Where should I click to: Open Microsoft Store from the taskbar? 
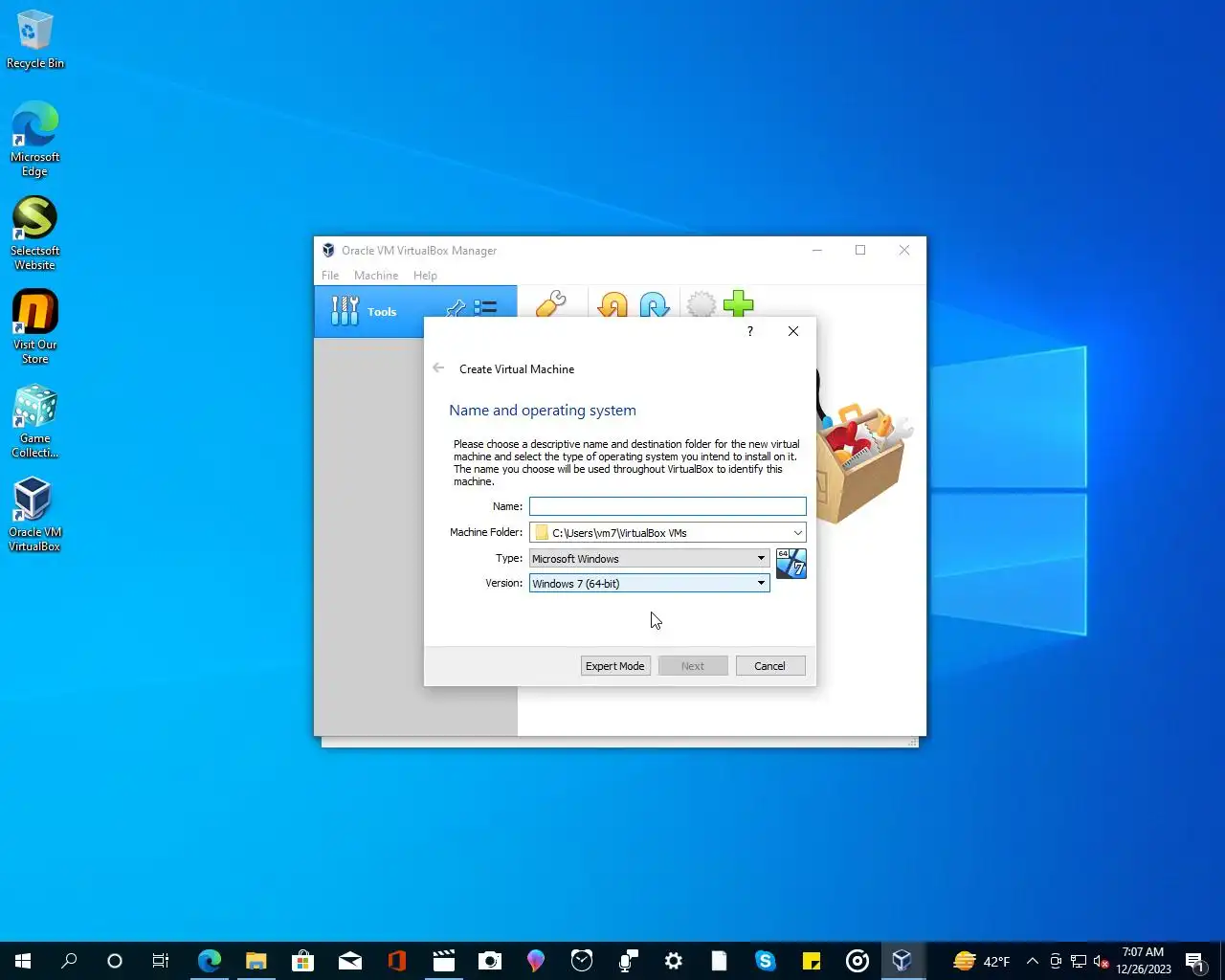pos(302,961)
